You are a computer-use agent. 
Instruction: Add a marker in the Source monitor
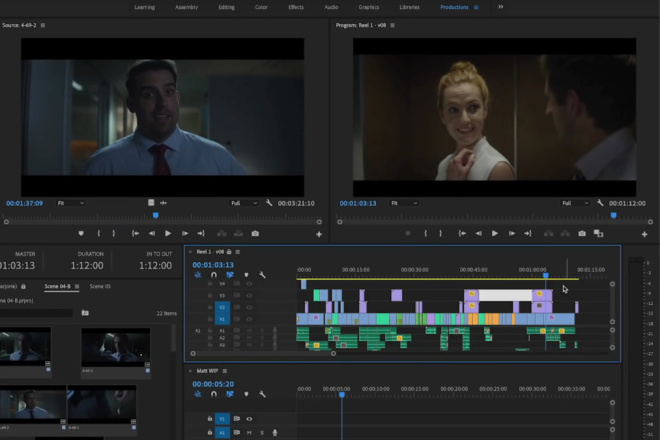[81, 234]
